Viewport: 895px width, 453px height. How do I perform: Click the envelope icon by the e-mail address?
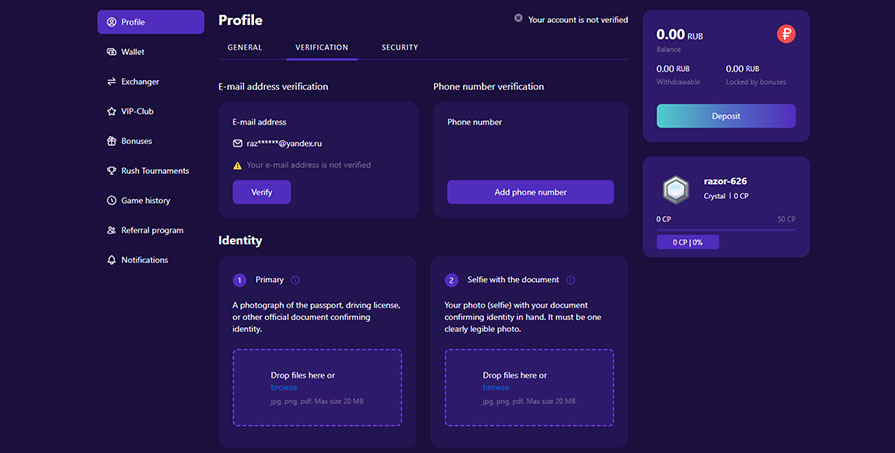238,143
